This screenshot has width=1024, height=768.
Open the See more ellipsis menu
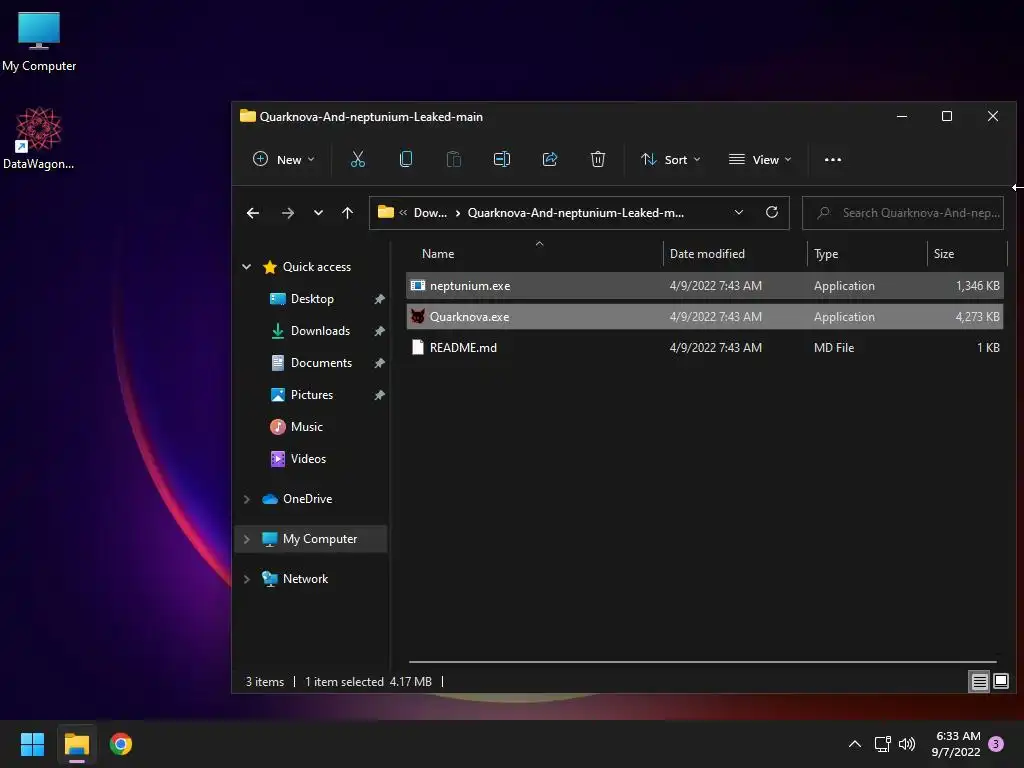point(833,159)
